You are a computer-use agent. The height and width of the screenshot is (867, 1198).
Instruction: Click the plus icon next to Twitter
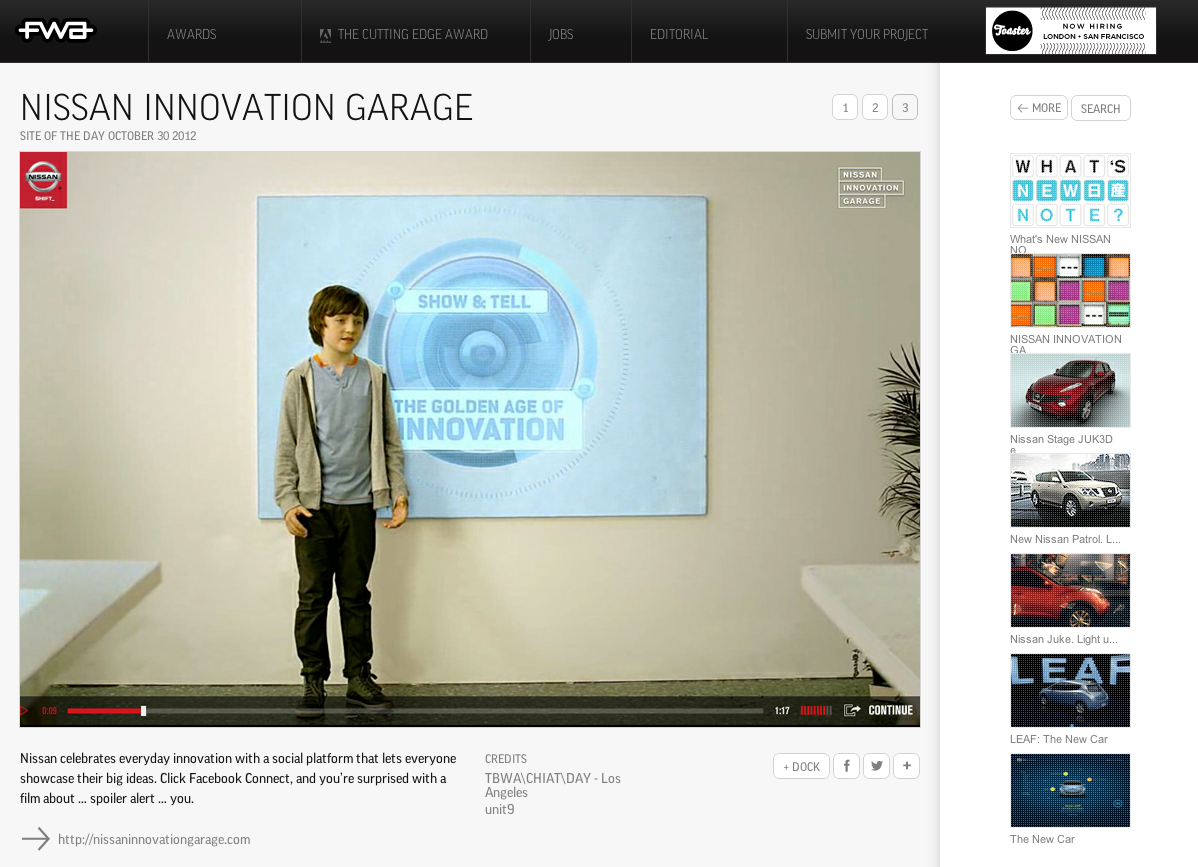point(906,765)
